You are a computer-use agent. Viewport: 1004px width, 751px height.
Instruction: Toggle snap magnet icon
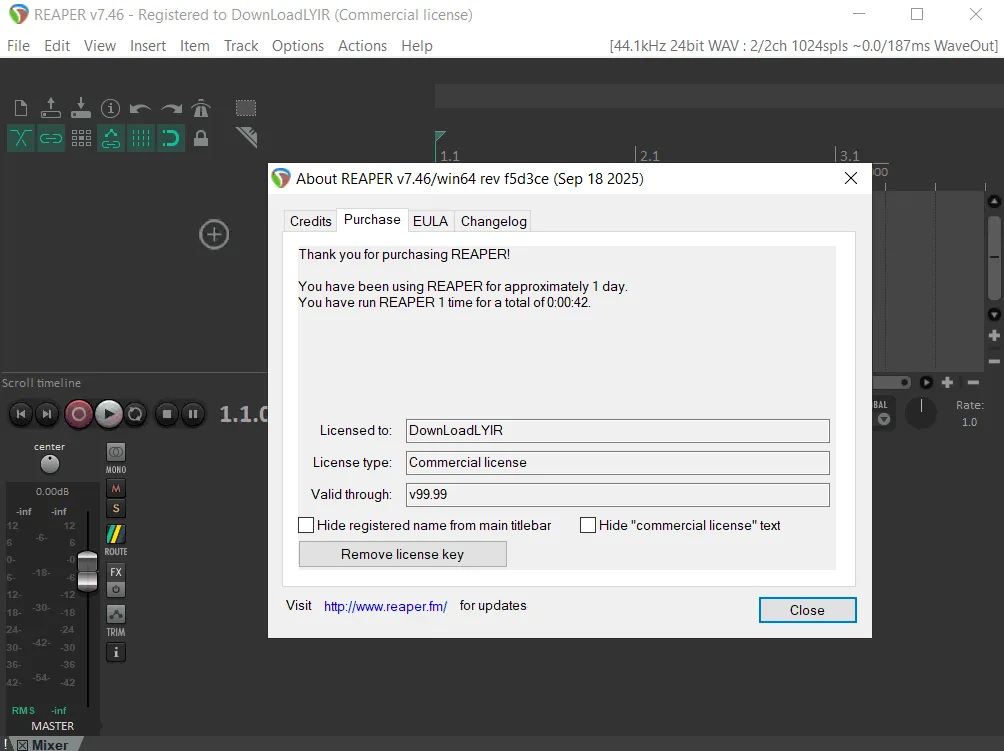pos(171,138)
